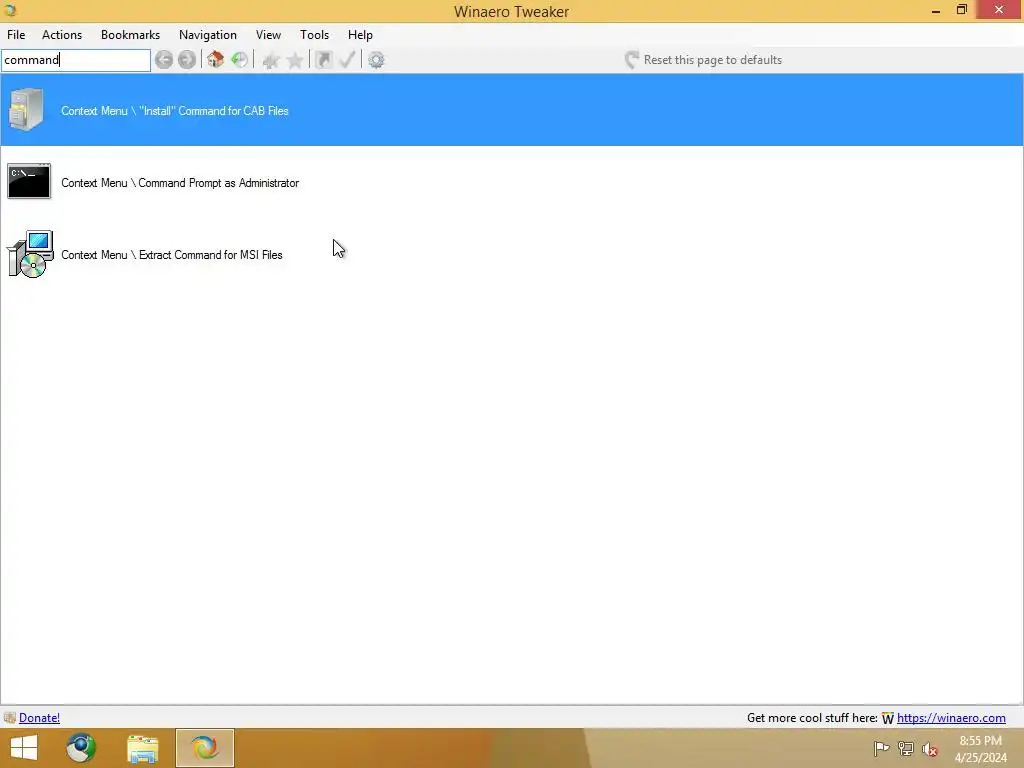Click the create shortcut arrow icon
Viewport: 1024px width, 768px height.
point(323,60)
